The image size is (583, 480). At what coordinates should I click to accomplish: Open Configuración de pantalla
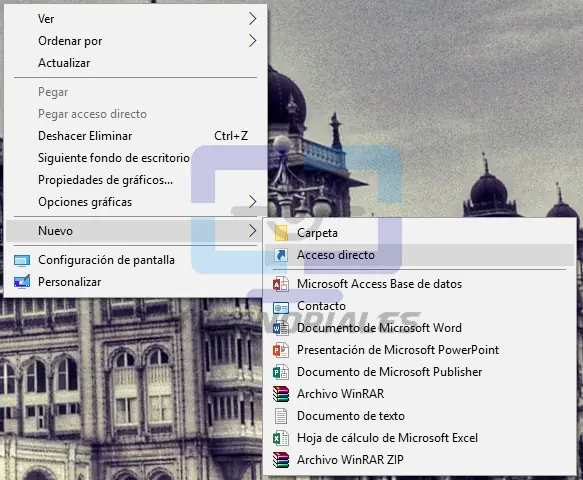pyautogui.click(x=135, y=260)
